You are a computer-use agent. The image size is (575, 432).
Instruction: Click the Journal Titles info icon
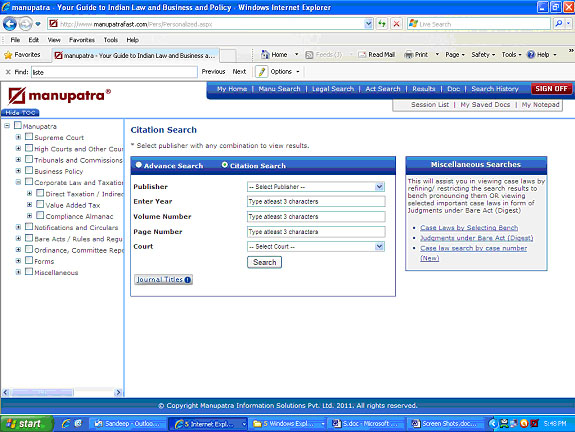(x=187, y=280)
